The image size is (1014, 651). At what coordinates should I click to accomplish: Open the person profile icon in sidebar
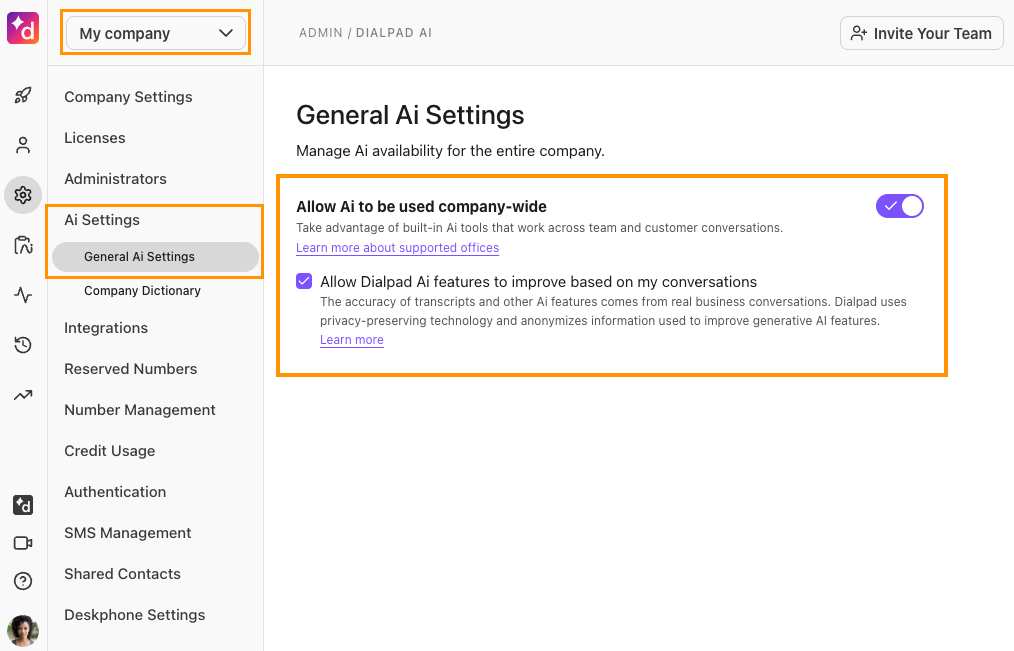click(23, 145)
